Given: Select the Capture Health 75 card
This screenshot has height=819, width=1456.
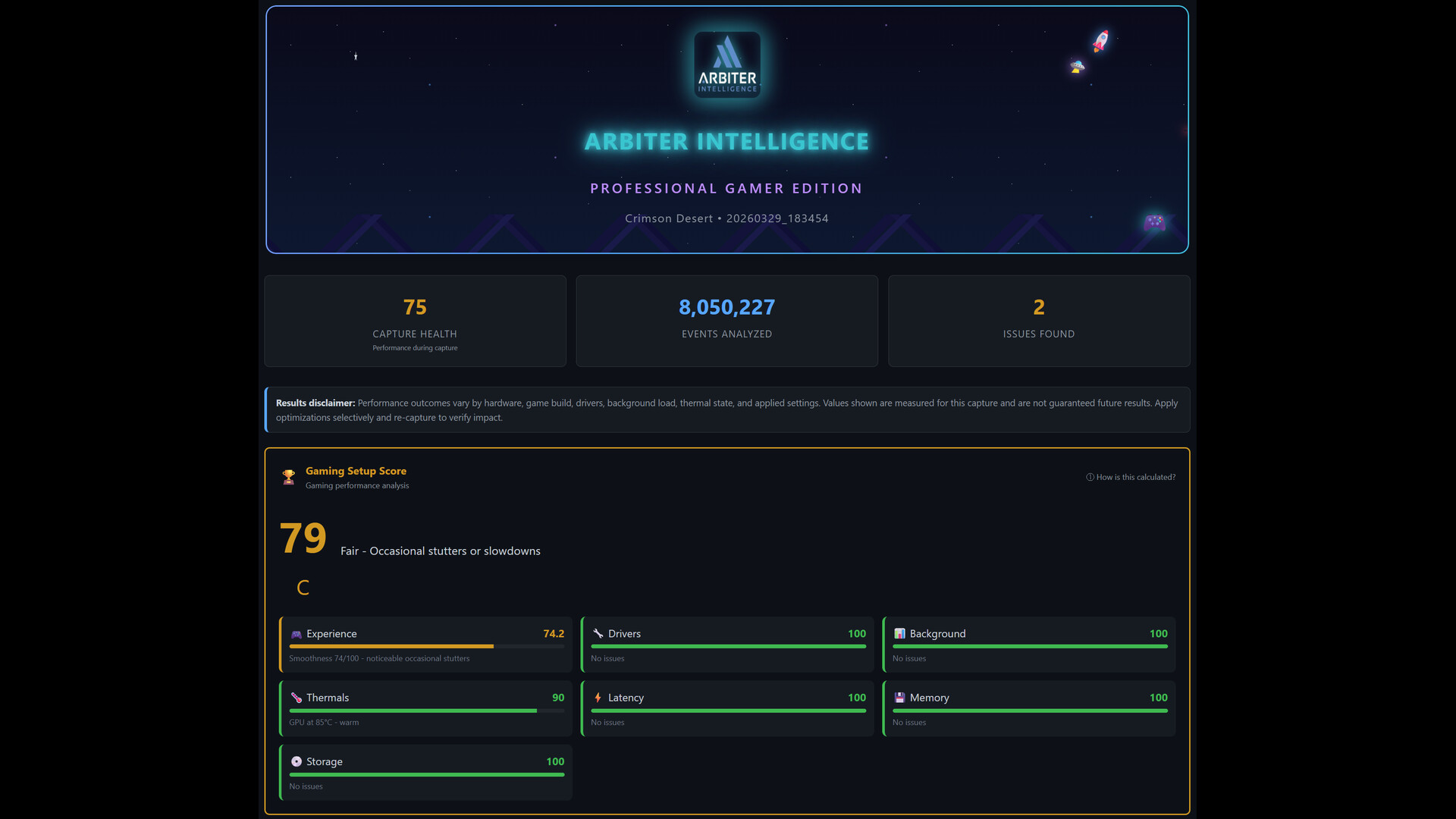Looking at the screenshot, I should tap(415, 322).
